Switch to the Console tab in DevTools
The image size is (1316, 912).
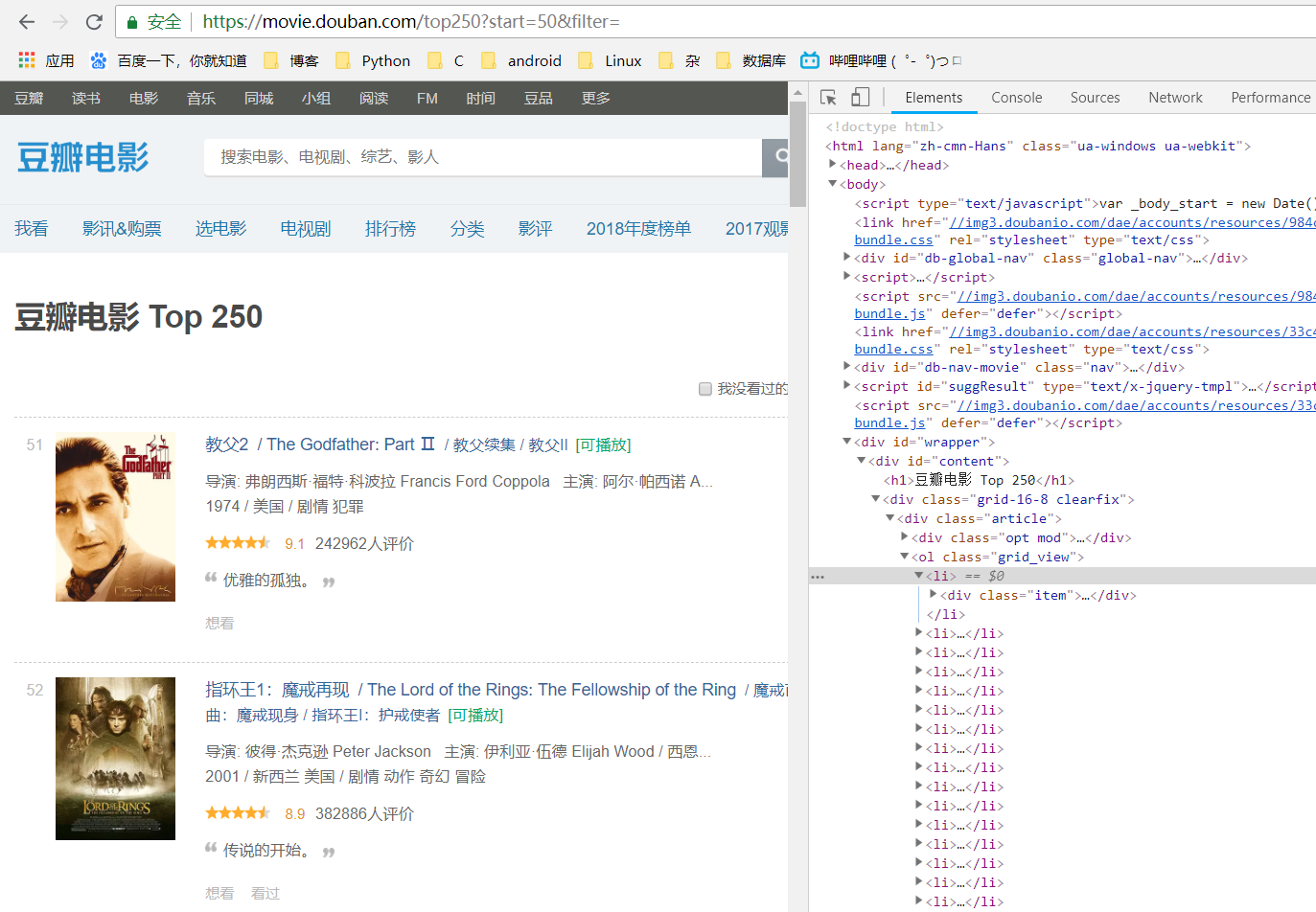point(1016,97)
